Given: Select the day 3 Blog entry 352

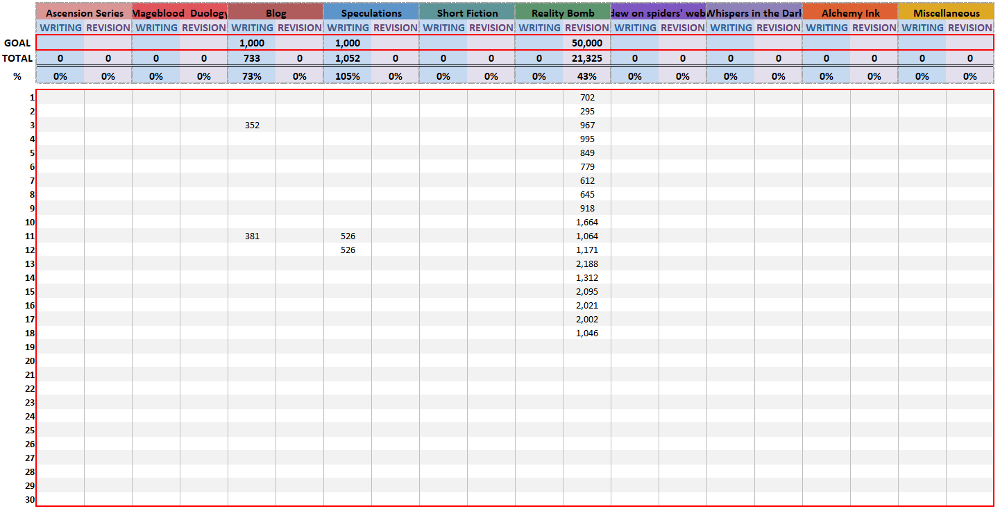Looking at the screenshot, I should coord(252,125).
